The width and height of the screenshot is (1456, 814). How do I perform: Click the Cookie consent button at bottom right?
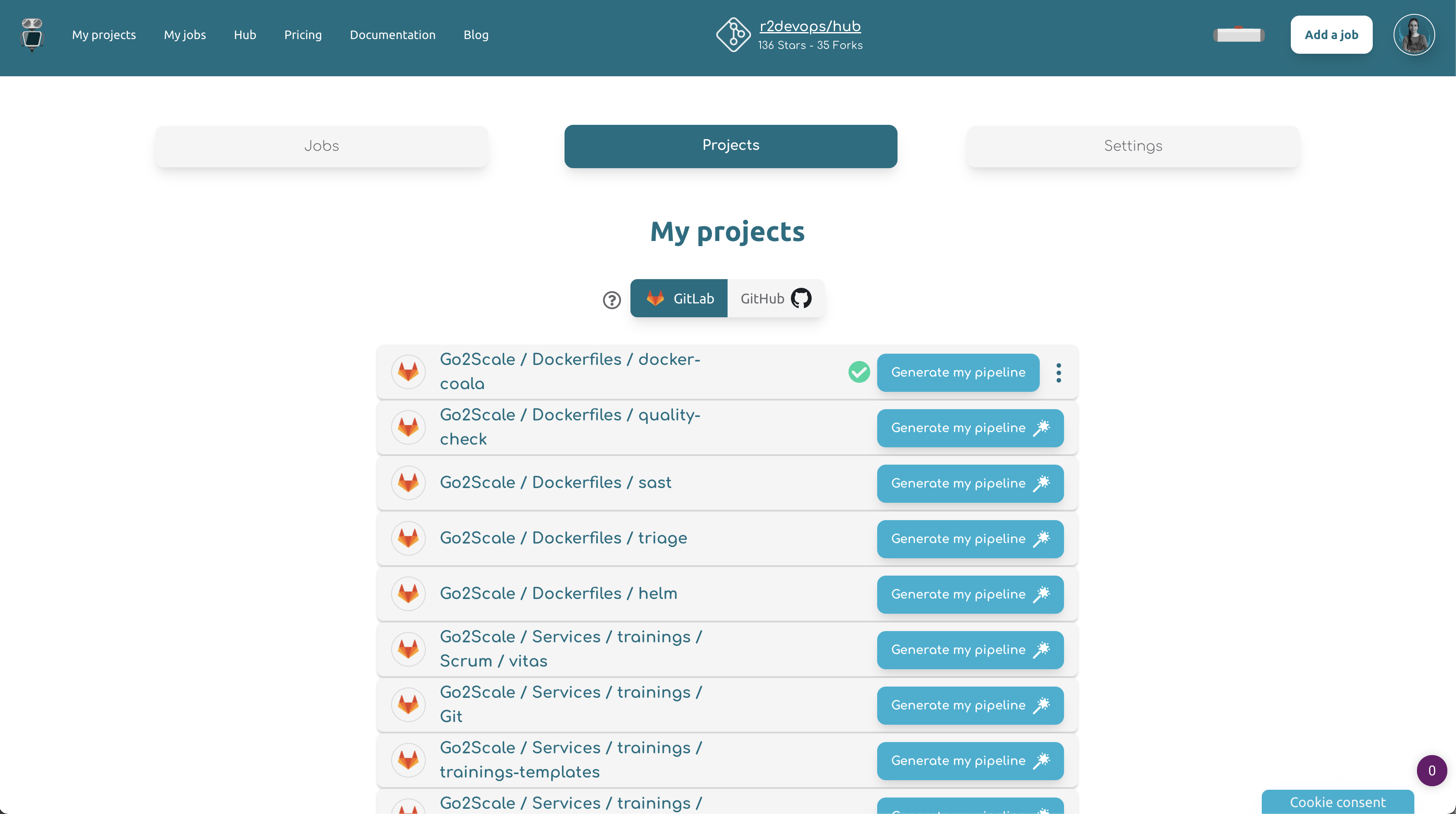click(x=1337, y=801)
